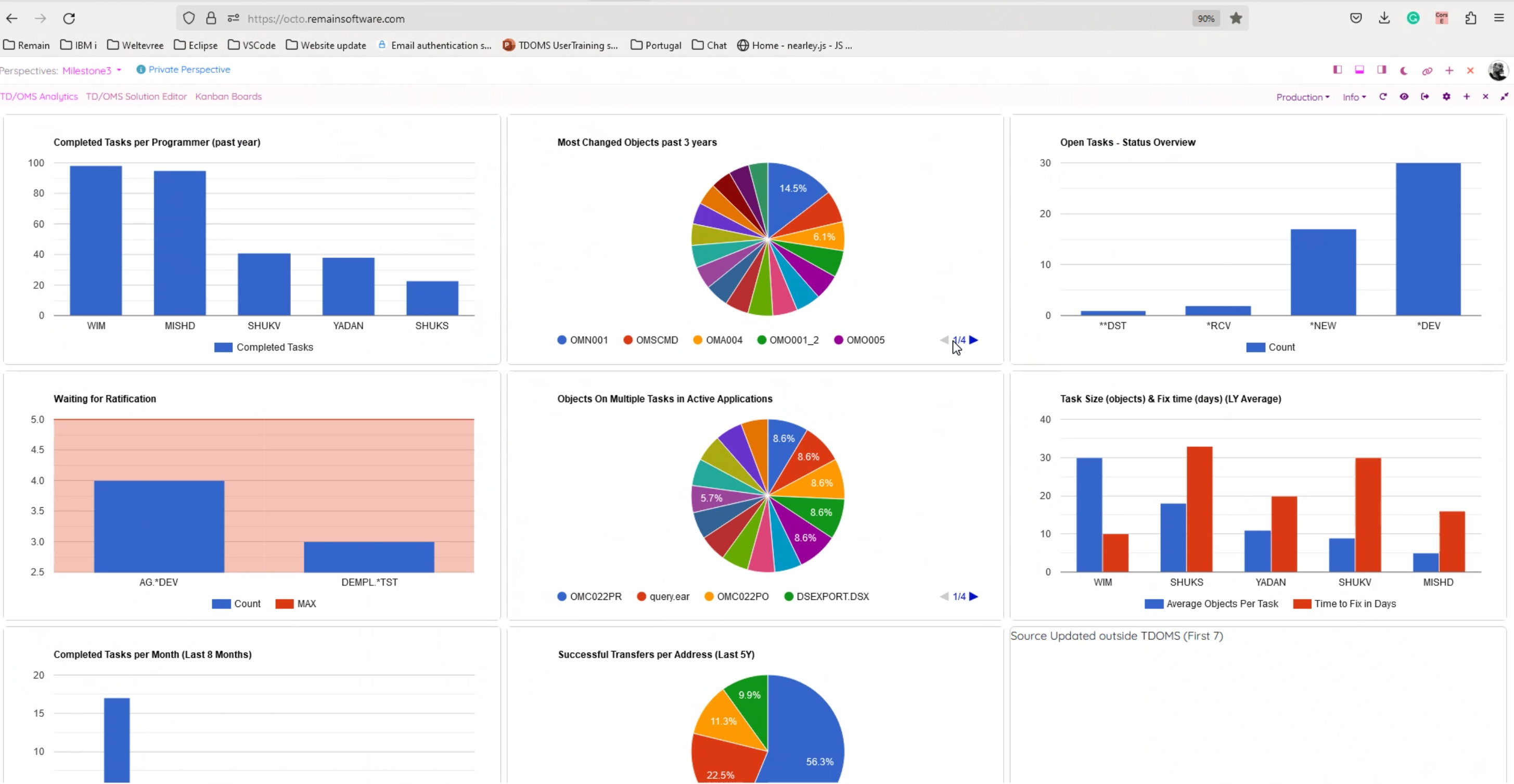1514x784 pixels.
Task: Open the Weltevree bookmarks folder
Action: (135, 45)
